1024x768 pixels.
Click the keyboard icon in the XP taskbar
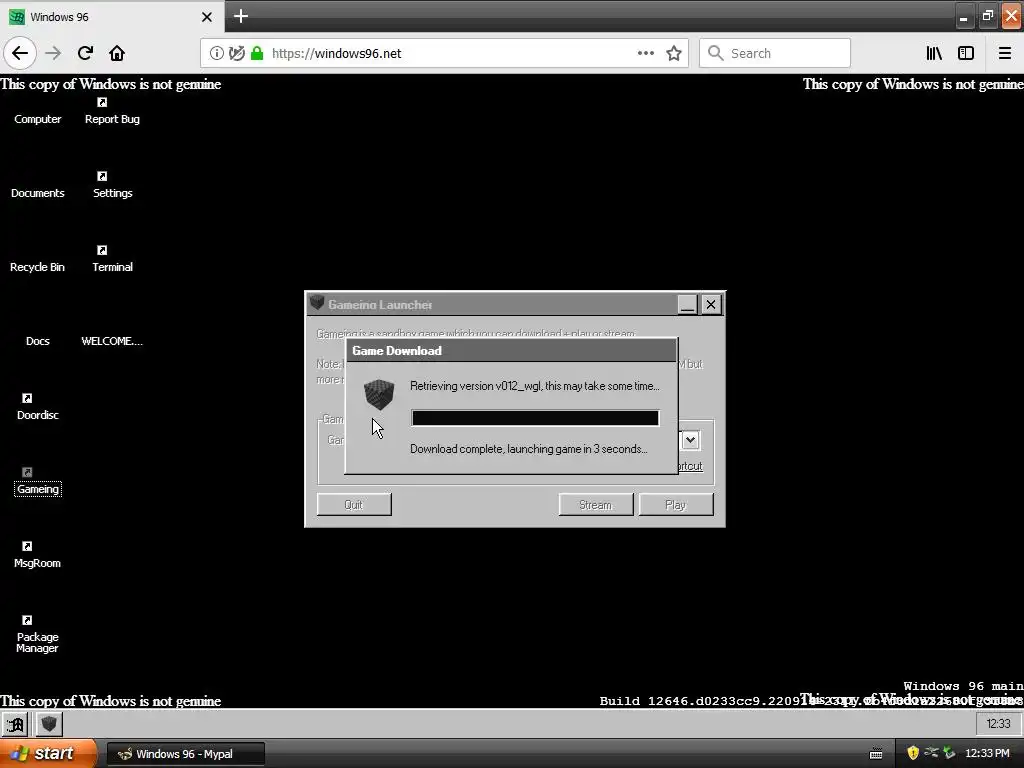click(x=876, y=754)
